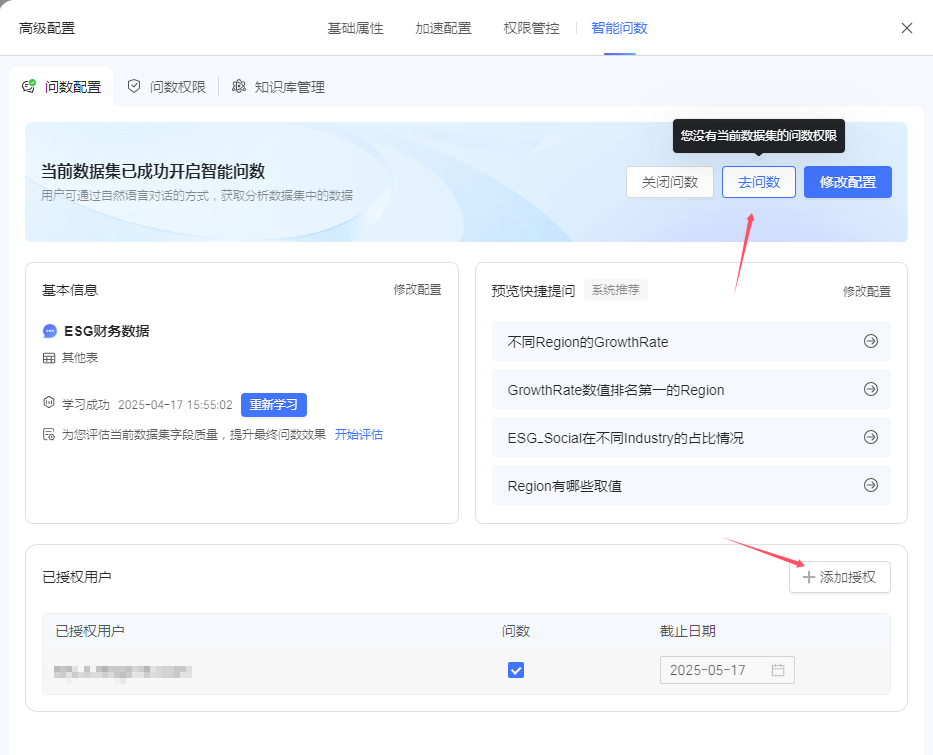Viewport: 933px width, 755px height.
Task: Click the 重新学习 button
Action: point(274,405)
